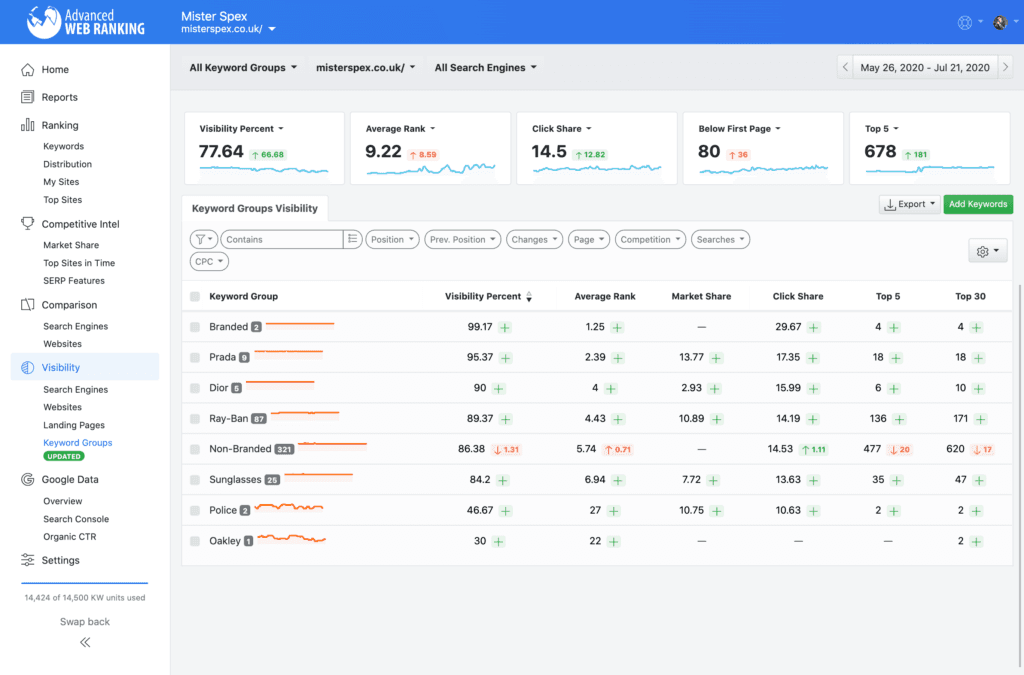
Task: Open the filter funnel icon menu
Action: pyautogui.click(x=204, y=240)
